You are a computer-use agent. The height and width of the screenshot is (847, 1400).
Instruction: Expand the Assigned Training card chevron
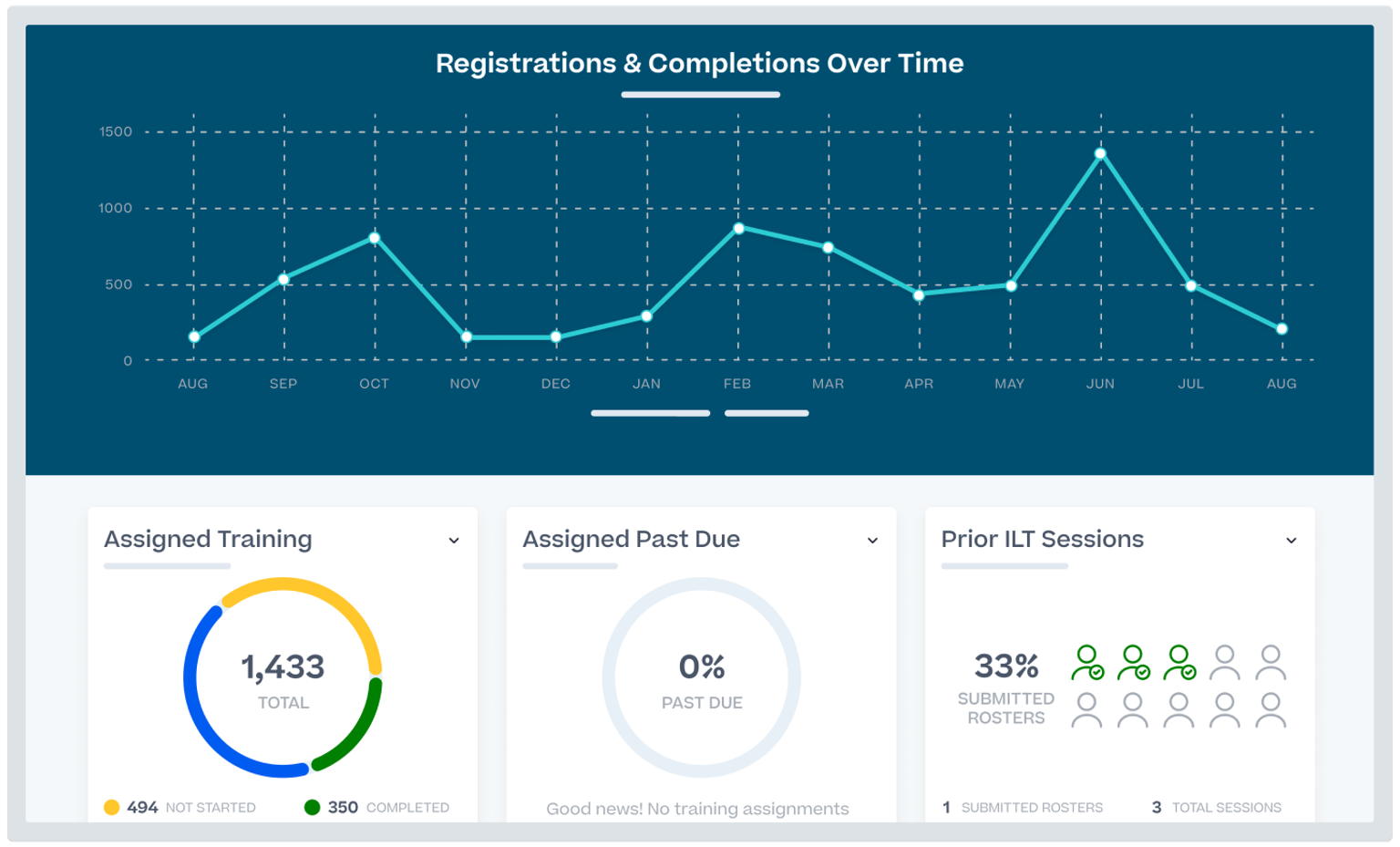[454, 541]
